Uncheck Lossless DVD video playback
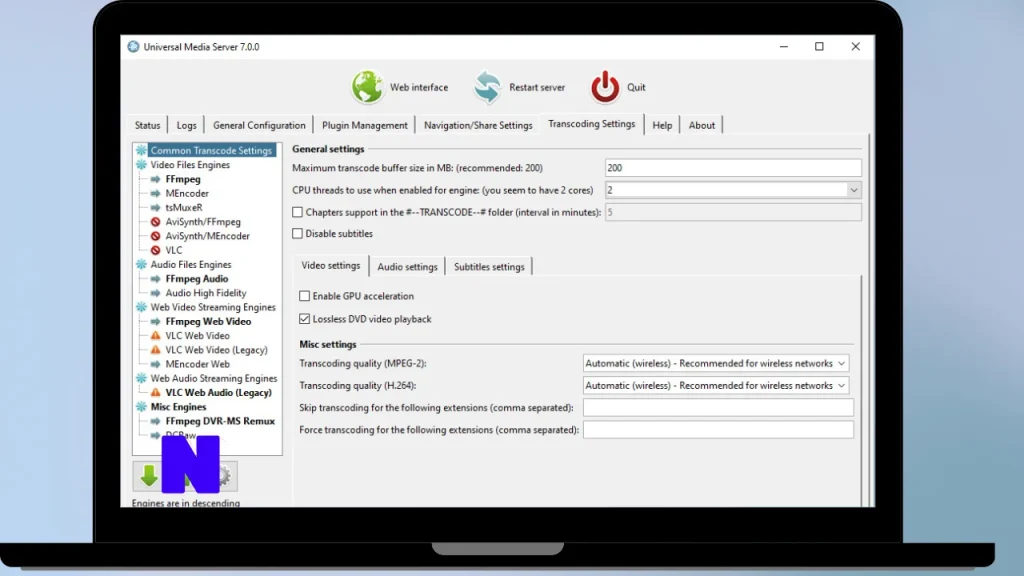1024x576 pixels. pos(304,319)
